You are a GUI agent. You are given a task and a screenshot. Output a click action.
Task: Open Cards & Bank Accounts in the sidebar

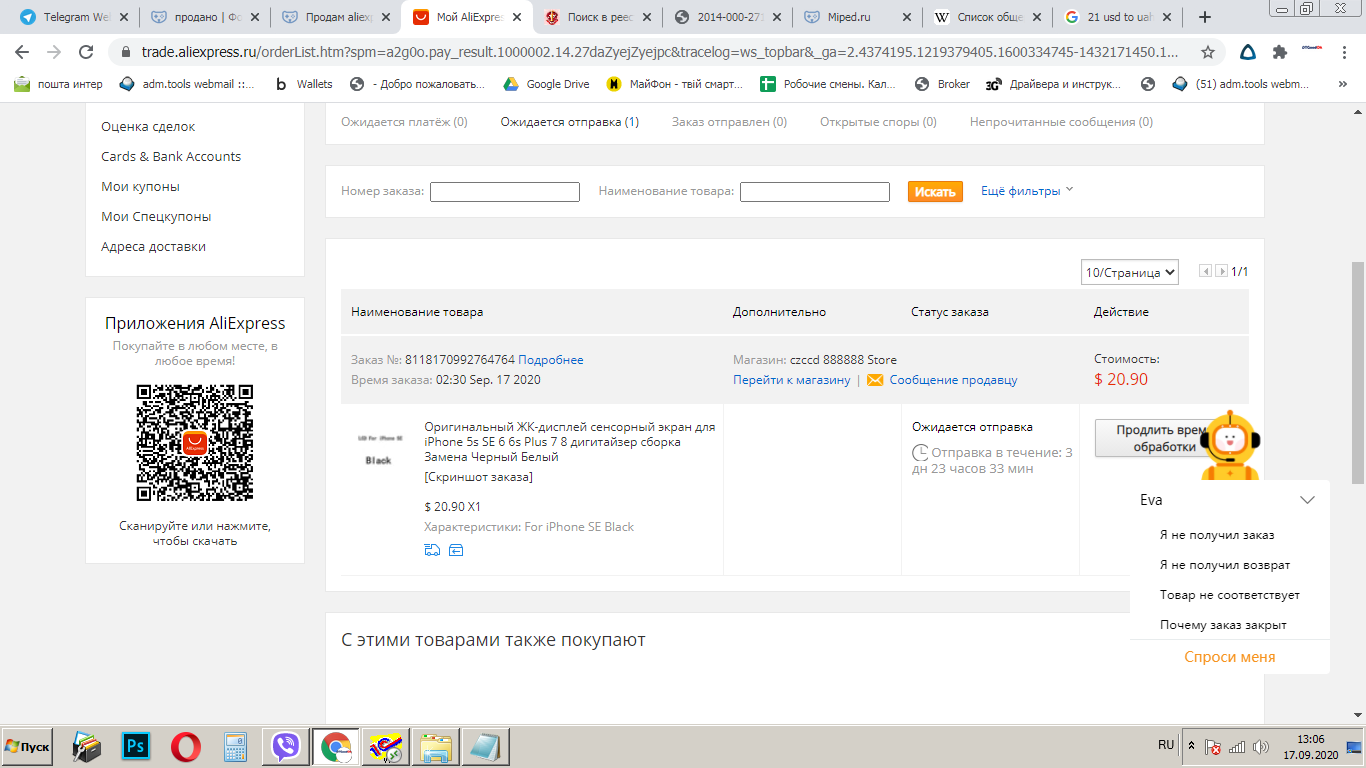click(171, 157)
